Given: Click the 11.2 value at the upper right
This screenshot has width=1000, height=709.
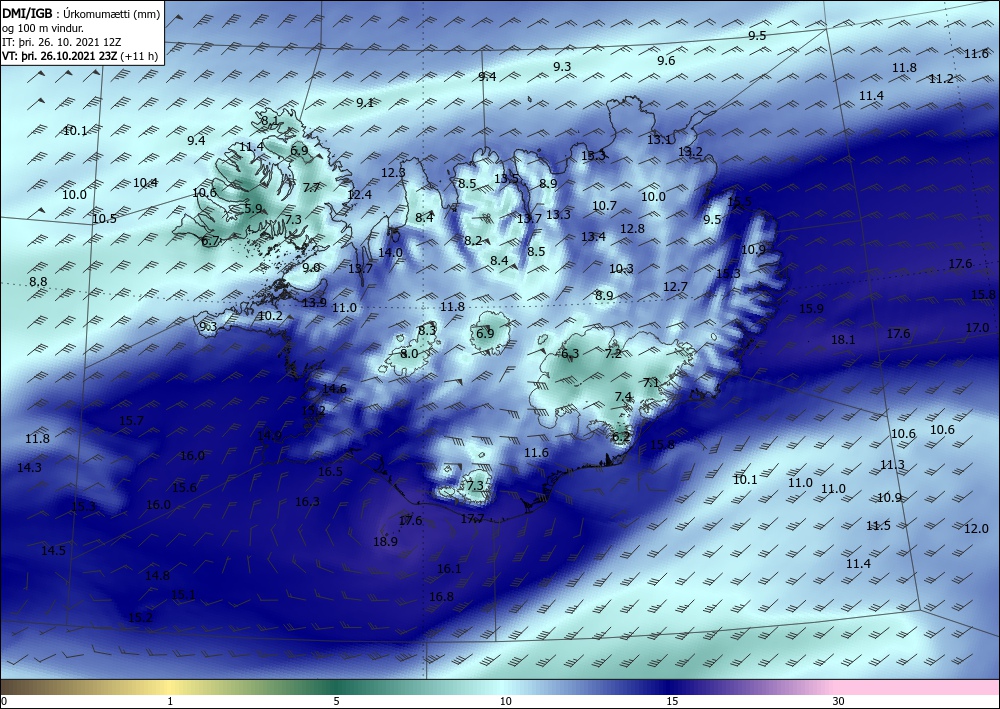Looking at the screenshot, I should (941, 78).
